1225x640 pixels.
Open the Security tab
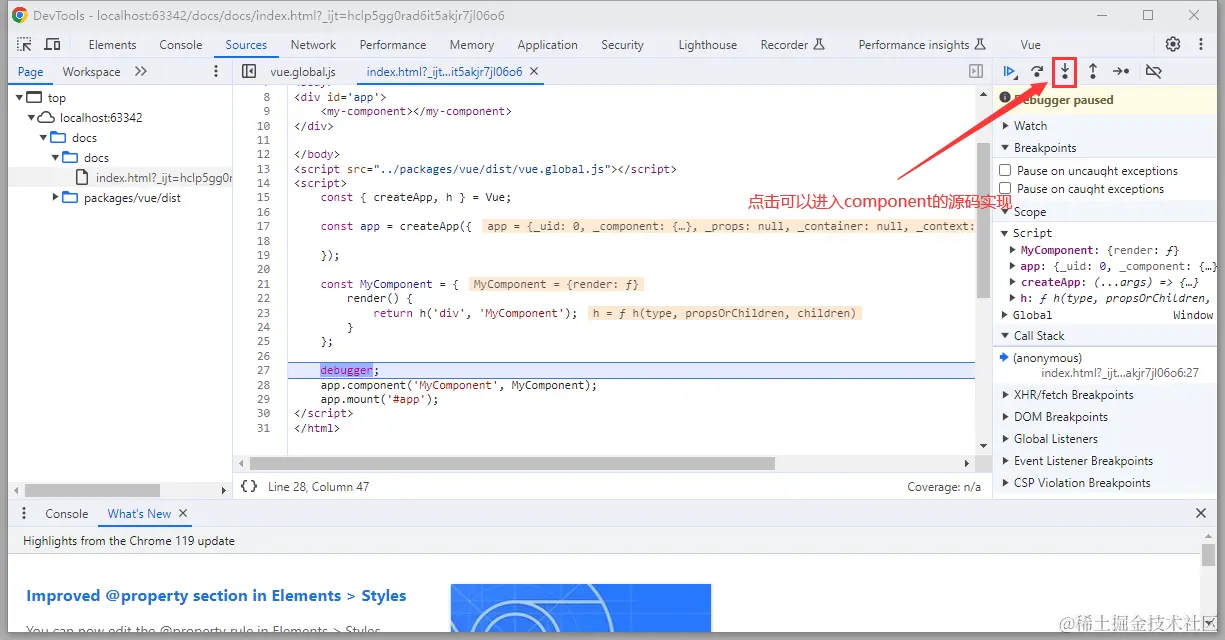pyautogui.click(x=622, y=45)
